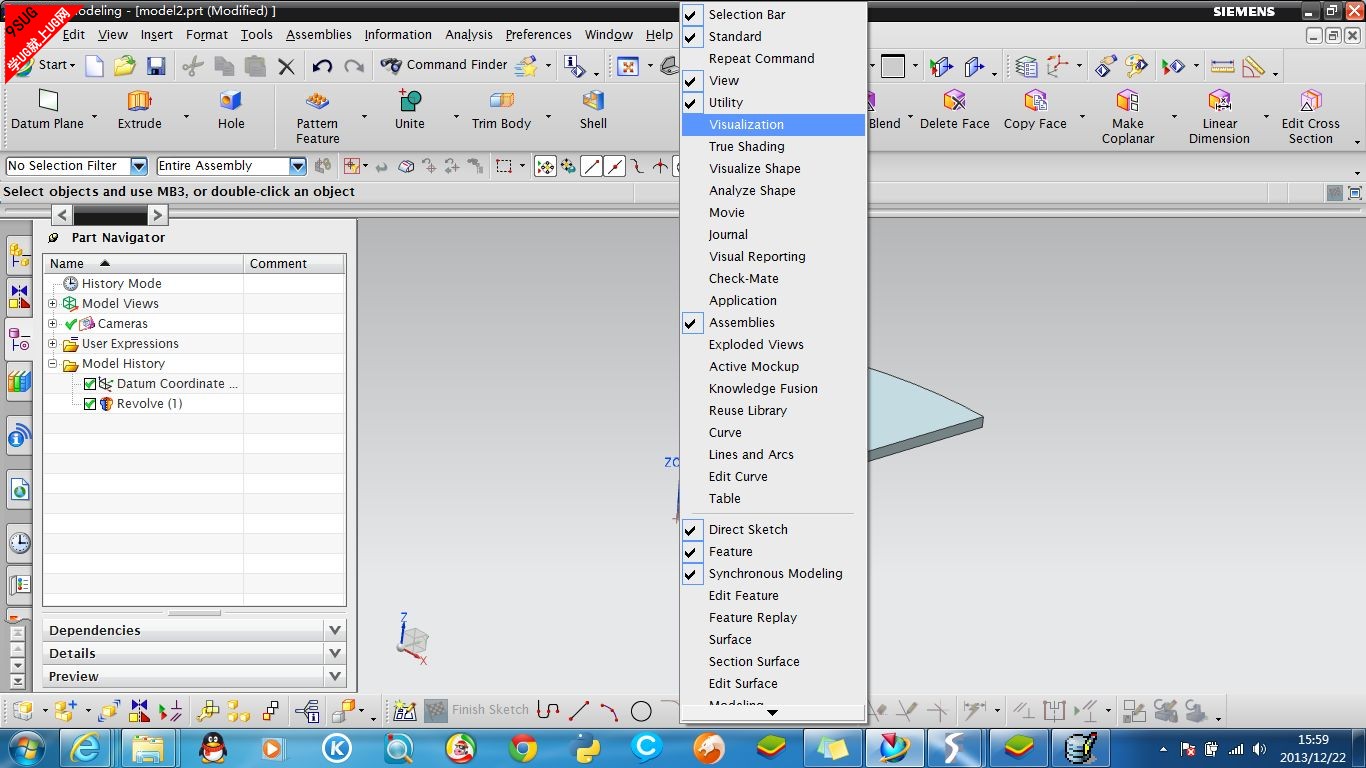This screenshot has height=768, width=1366.
Task: Open Windows Explorer from taskbar
Action: pos(148,748)
